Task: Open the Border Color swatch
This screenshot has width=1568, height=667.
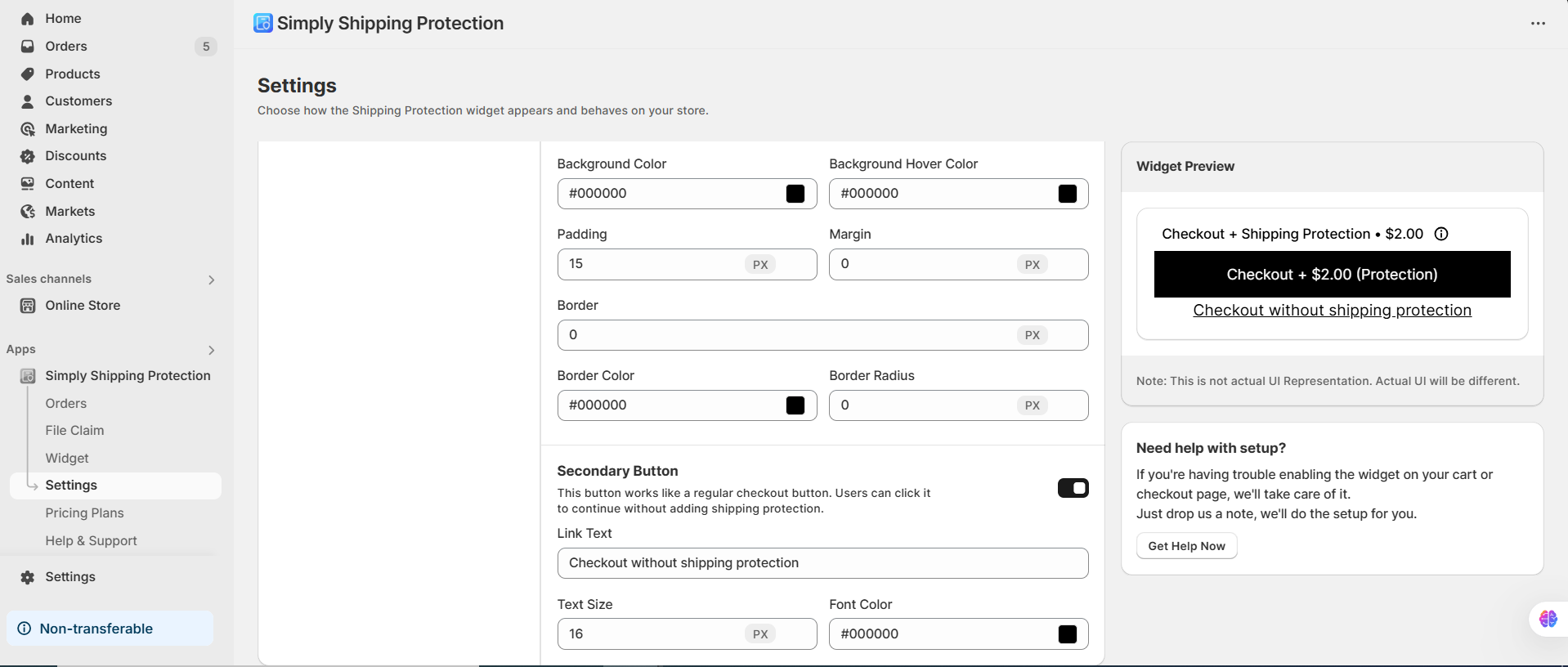Action: click(x=795, y=405)
